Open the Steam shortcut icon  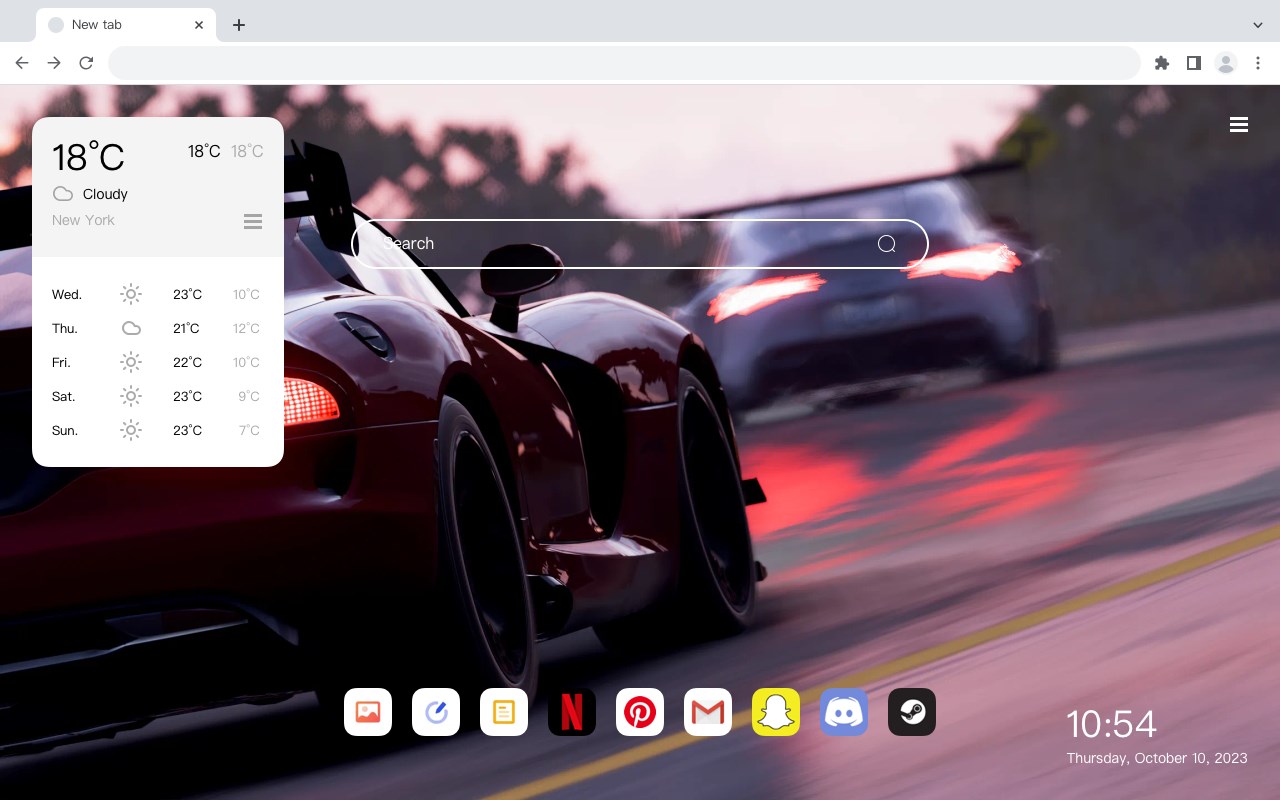(912, 712)
